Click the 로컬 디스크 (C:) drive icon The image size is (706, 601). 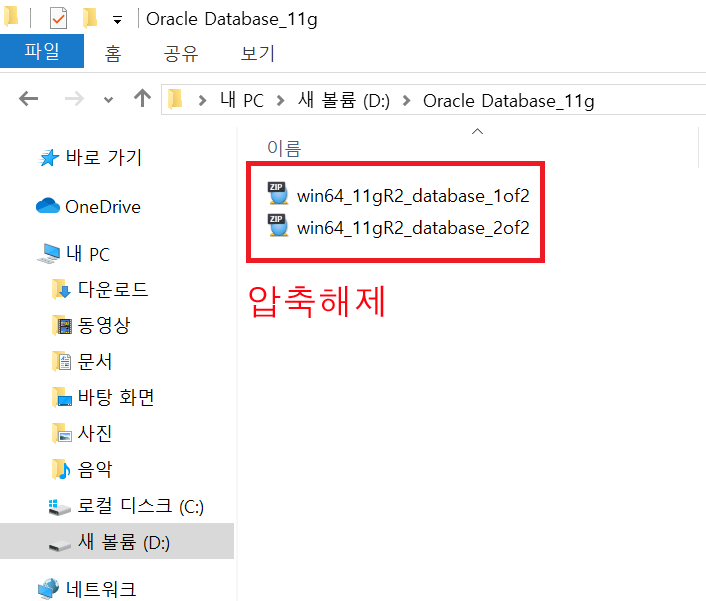pyautogui.click(x=59, y=507)
